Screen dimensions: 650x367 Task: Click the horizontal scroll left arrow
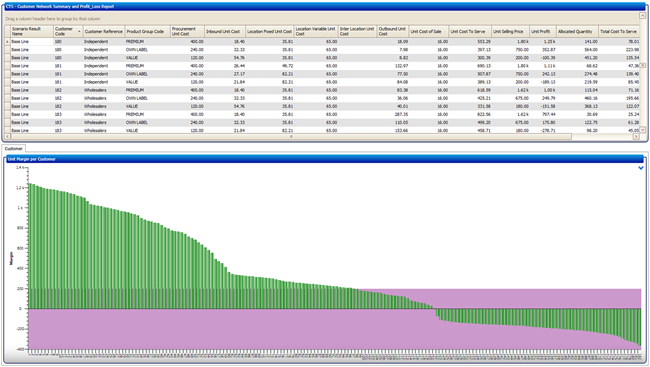7,136
